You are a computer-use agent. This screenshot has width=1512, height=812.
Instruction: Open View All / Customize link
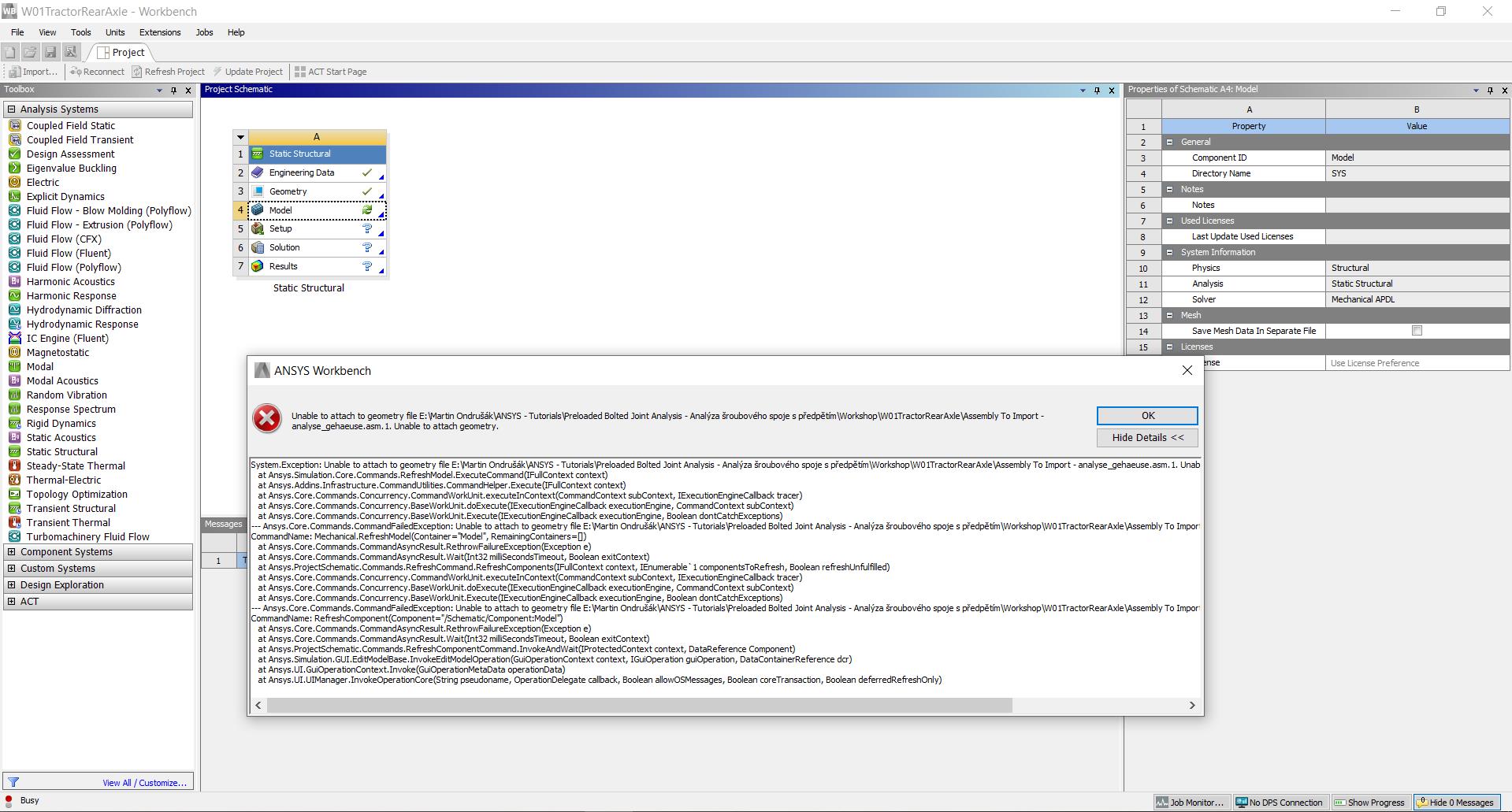(x=144, y=783)
